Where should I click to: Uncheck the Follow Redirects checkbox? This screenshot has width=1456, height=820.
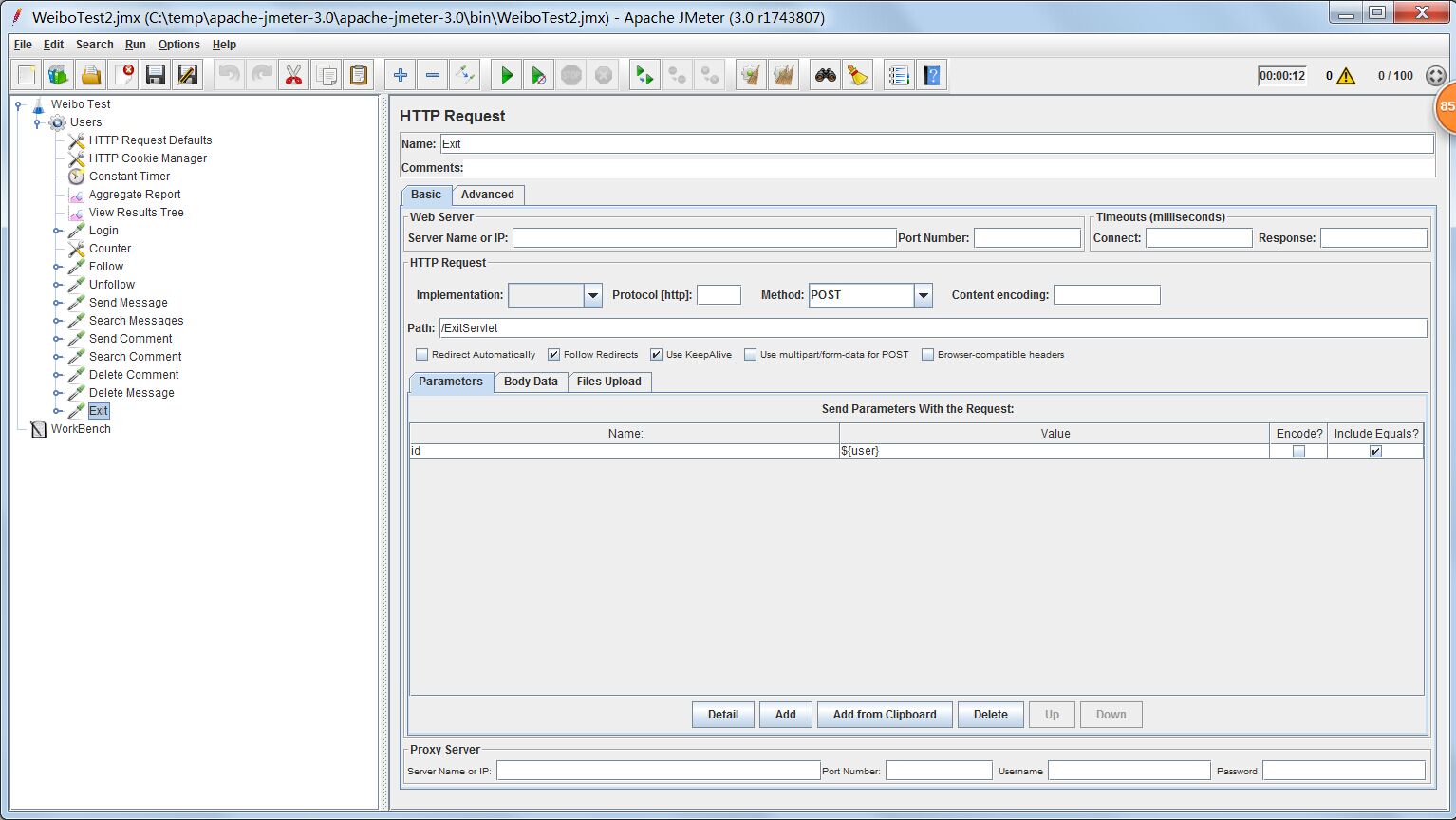554,355
